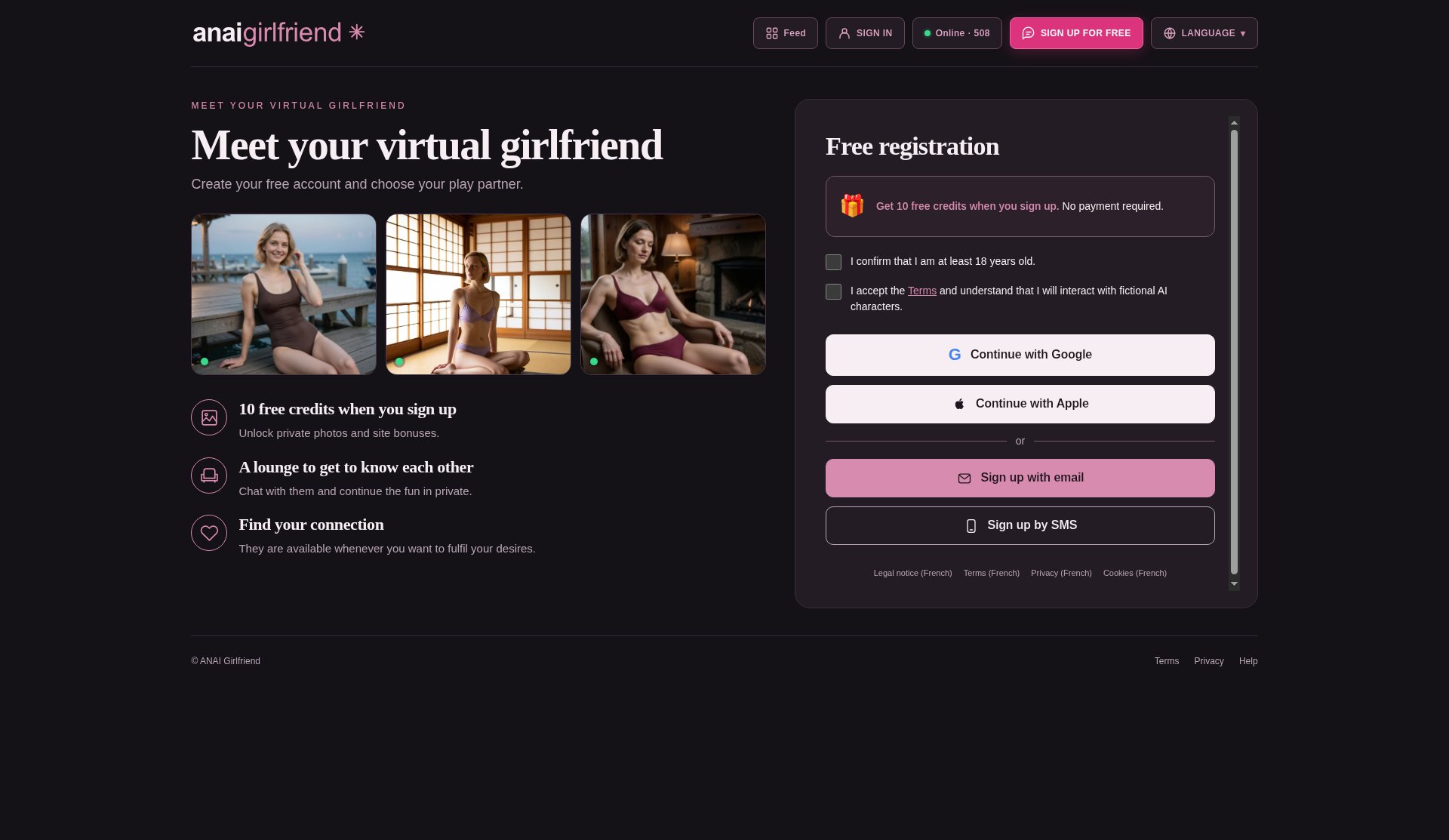Click the '© ANAI Girlfriend' copyright text
The image size is (1449, 840).
click(226, 661)
